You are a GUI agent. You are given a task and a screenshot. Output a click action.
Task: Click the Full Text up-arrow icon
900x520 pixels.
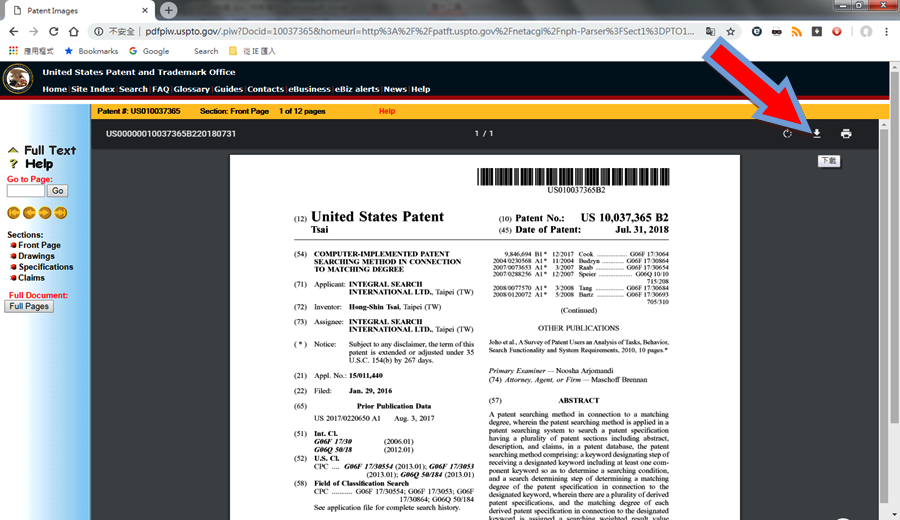[13, 150]
